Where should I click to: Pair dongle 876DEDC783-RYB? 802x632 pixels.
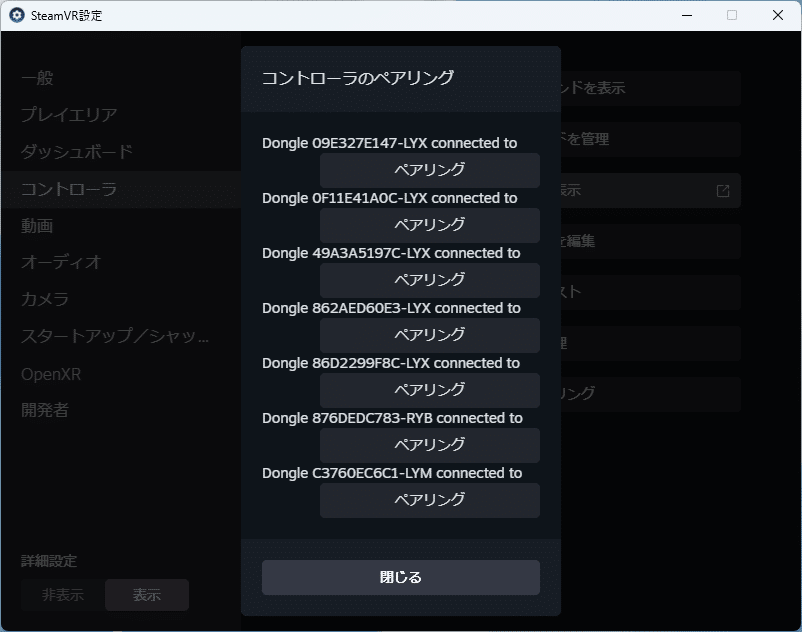(x=429, y=445)
